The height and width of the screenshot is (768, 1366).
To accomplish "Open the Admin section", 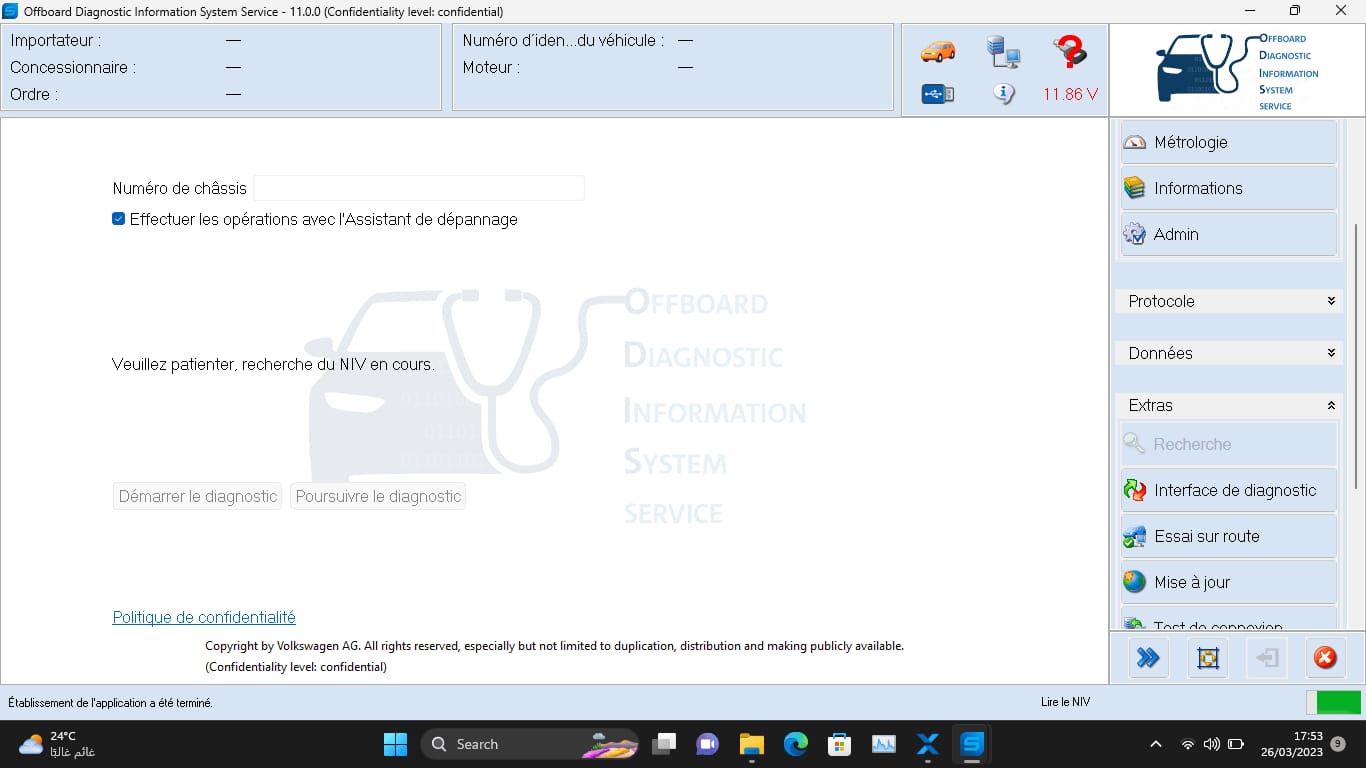I will (x=1228, y=234).
